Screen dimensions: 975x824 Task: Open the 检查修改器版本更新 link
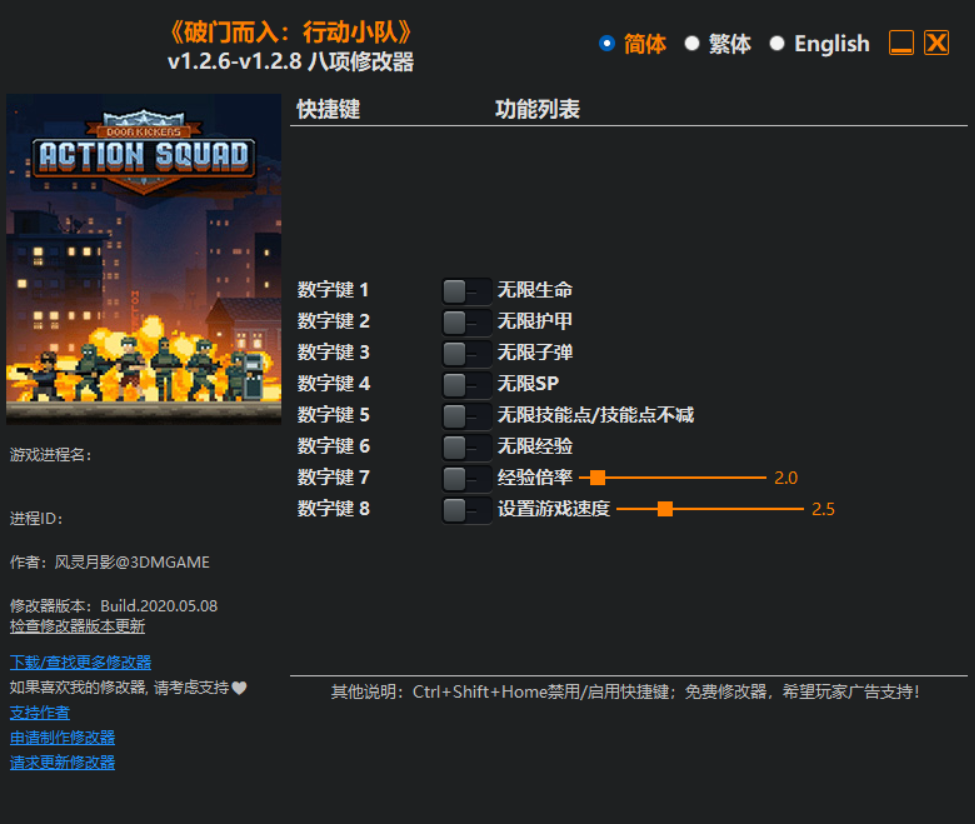pos(77,627)
